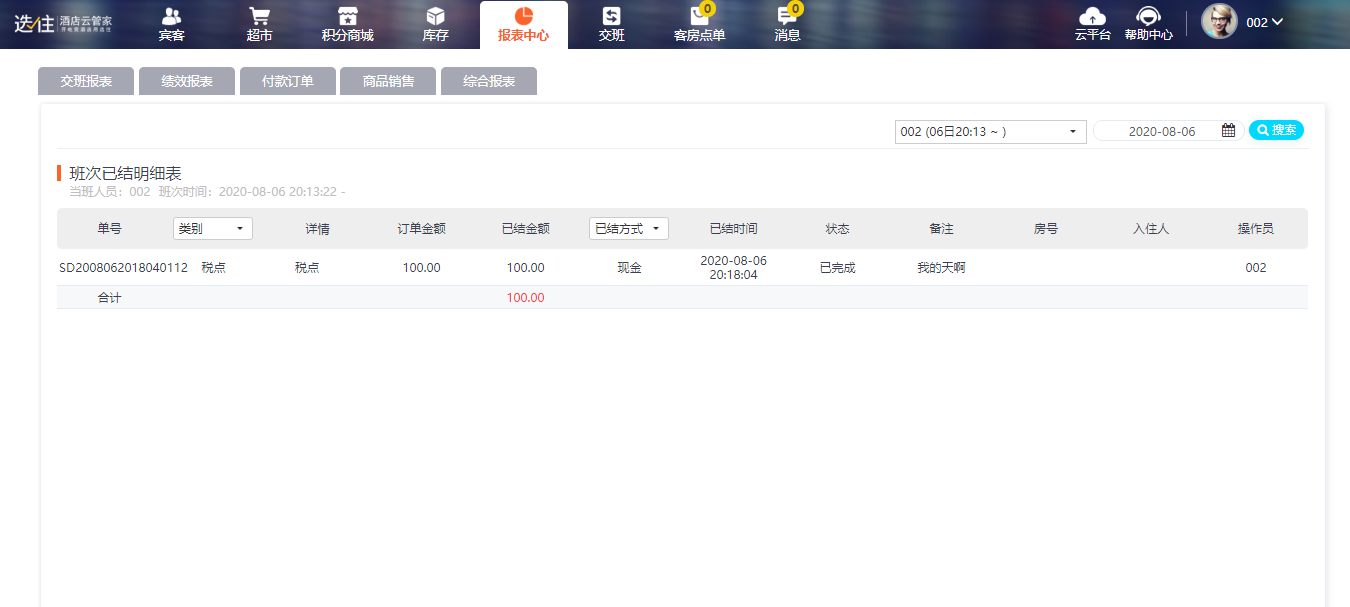The width and height of the screenshot is (1350, 607).
Task: Click the 选住 logo
Action: [63, 22]
